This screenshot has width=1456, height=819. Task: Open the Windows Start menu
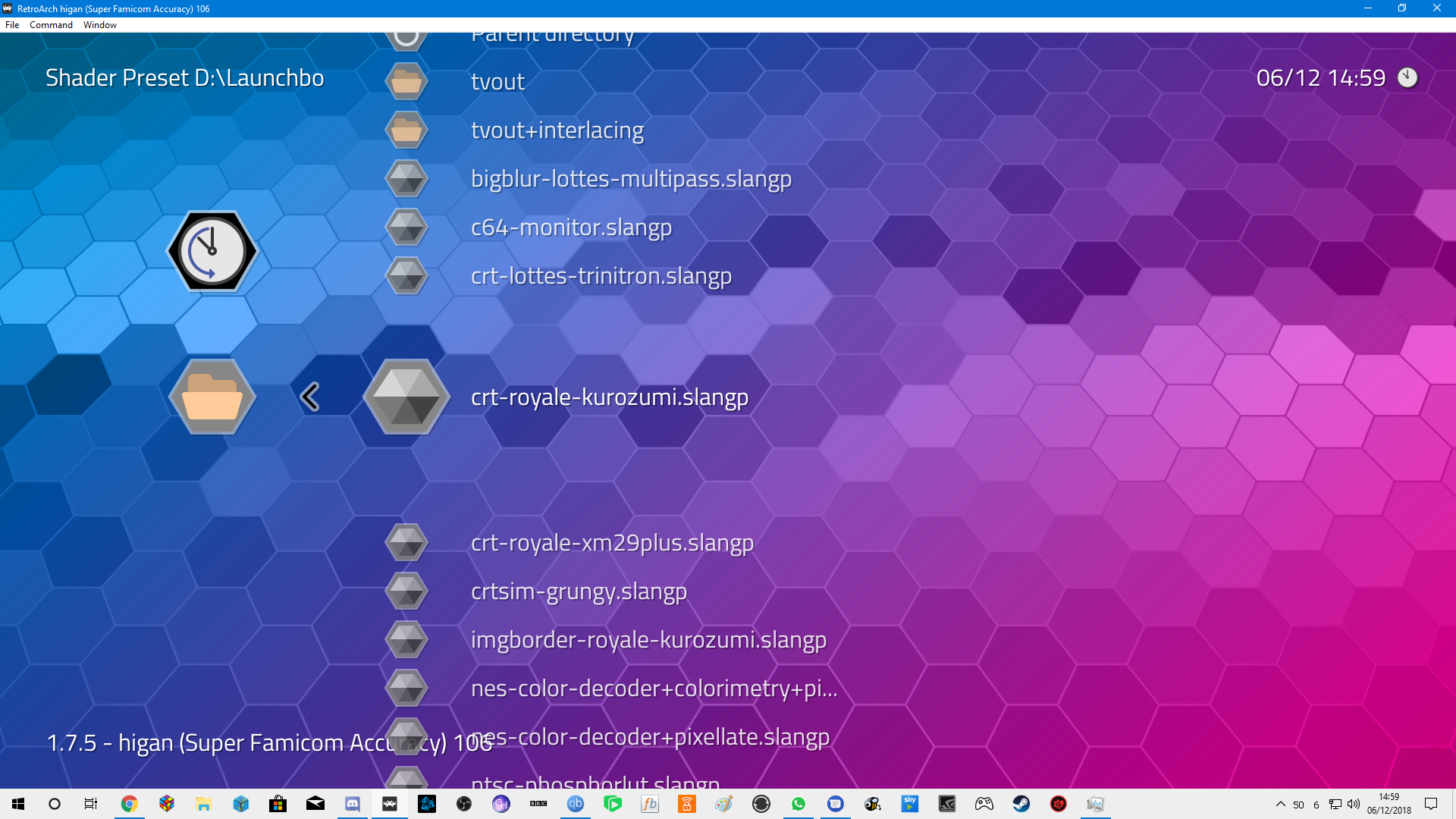18,804
